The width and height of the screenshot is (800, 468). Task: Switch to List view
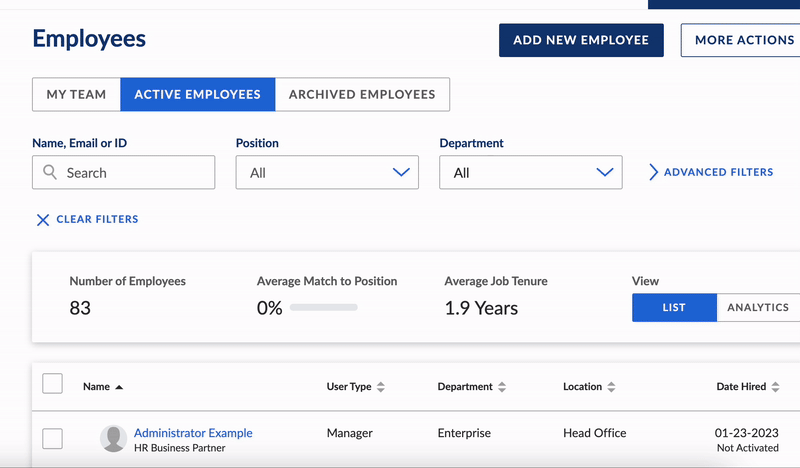coord(674,308)
